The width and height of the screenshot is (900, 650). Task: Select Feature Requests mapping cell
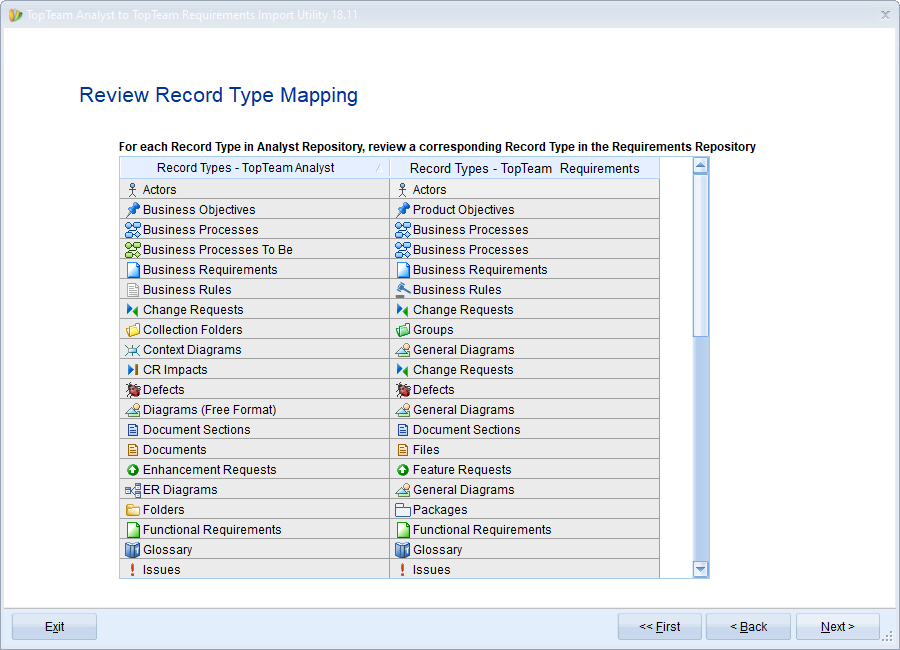(525, 470)
